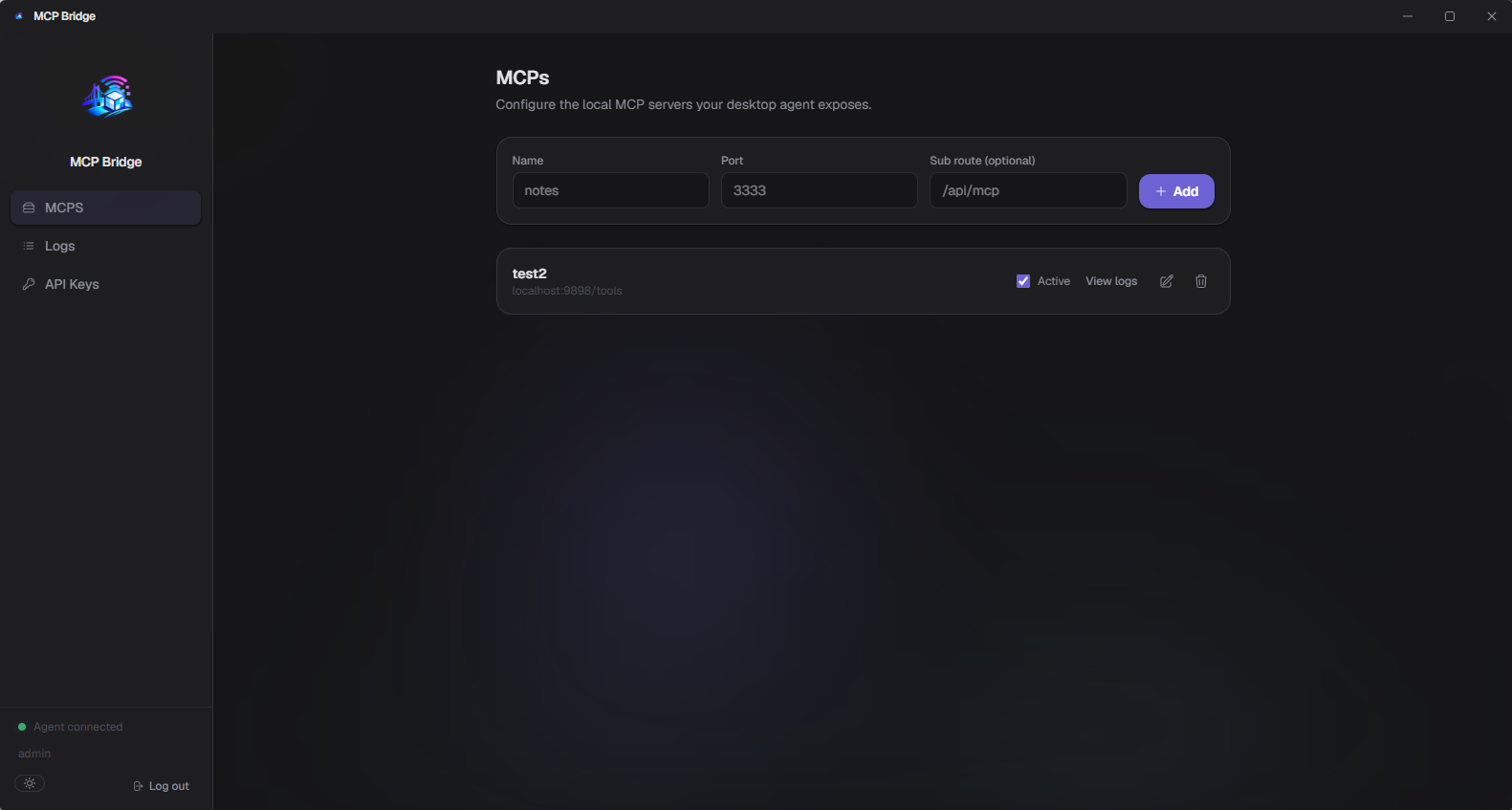Maximize the MCP Bridge window
The width and height of the screenshot is (1512, 810).
point(1450,16)
